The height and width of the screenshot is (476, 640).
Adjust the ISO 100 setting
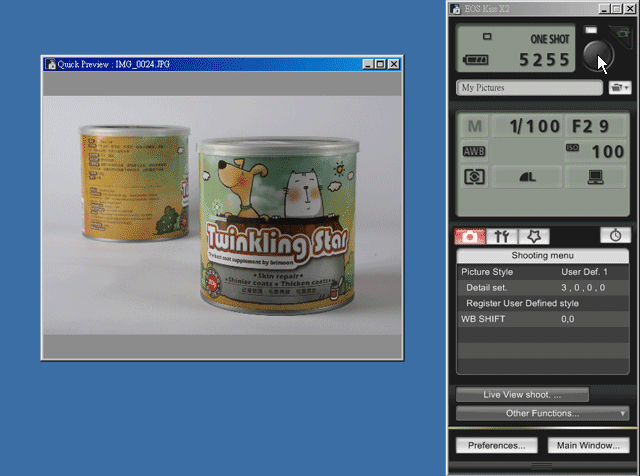(596, 151)
